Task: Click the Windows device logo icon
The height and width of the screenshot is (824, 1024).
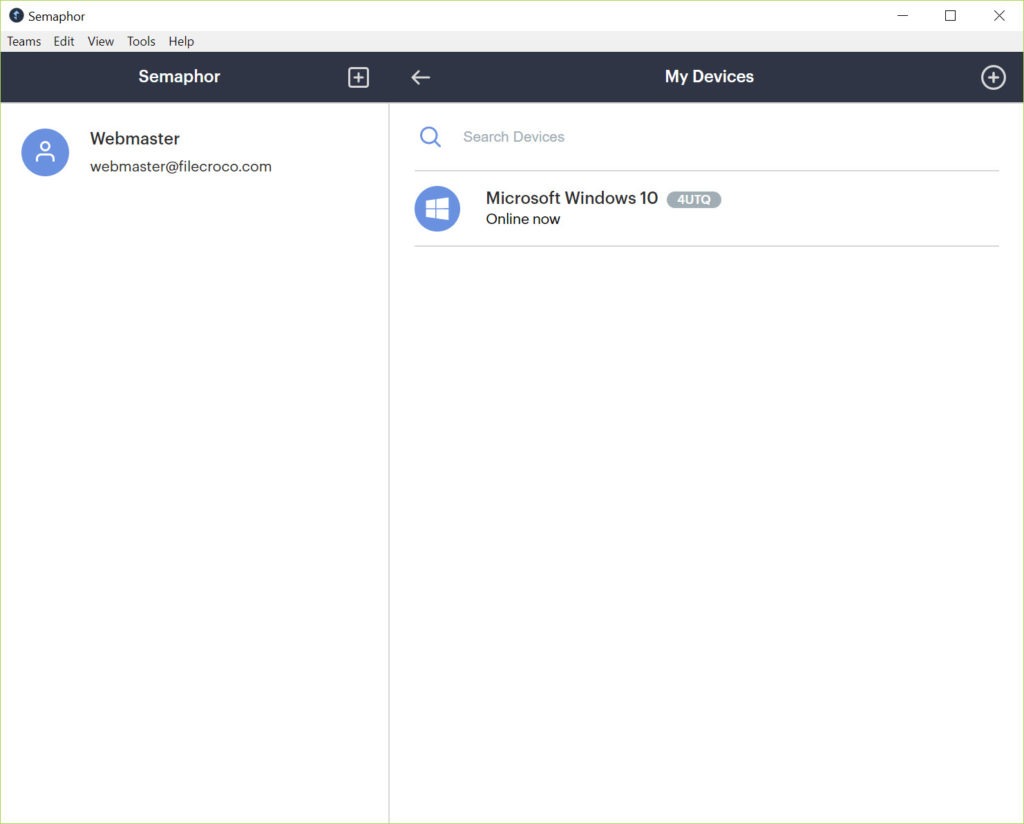Action: coord(437,209)
